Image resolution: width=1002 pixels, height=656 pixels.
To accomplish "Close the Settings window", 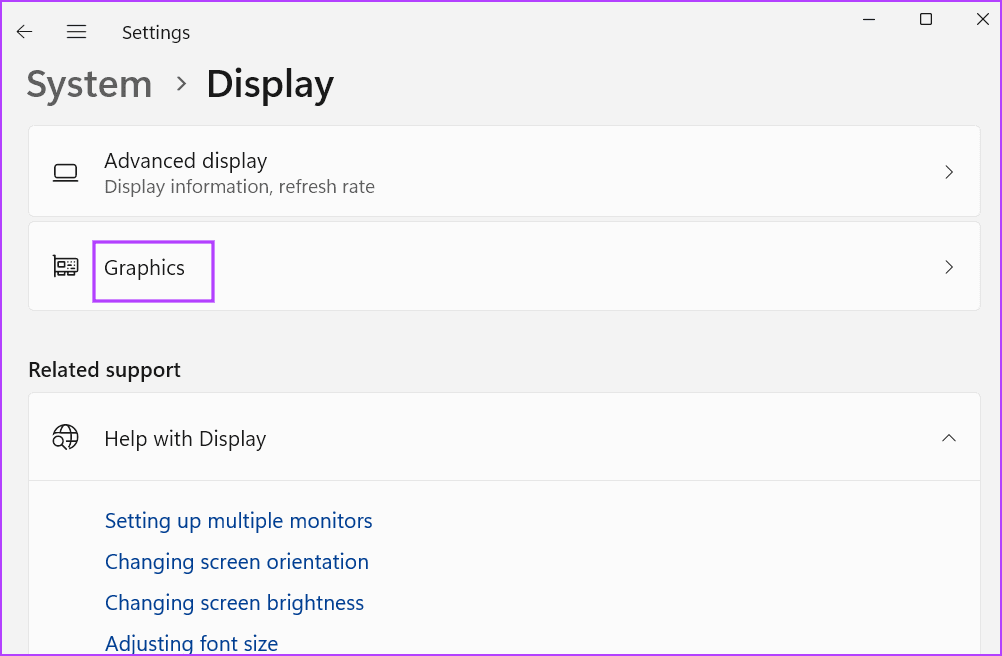I will [x=982, y=19].
